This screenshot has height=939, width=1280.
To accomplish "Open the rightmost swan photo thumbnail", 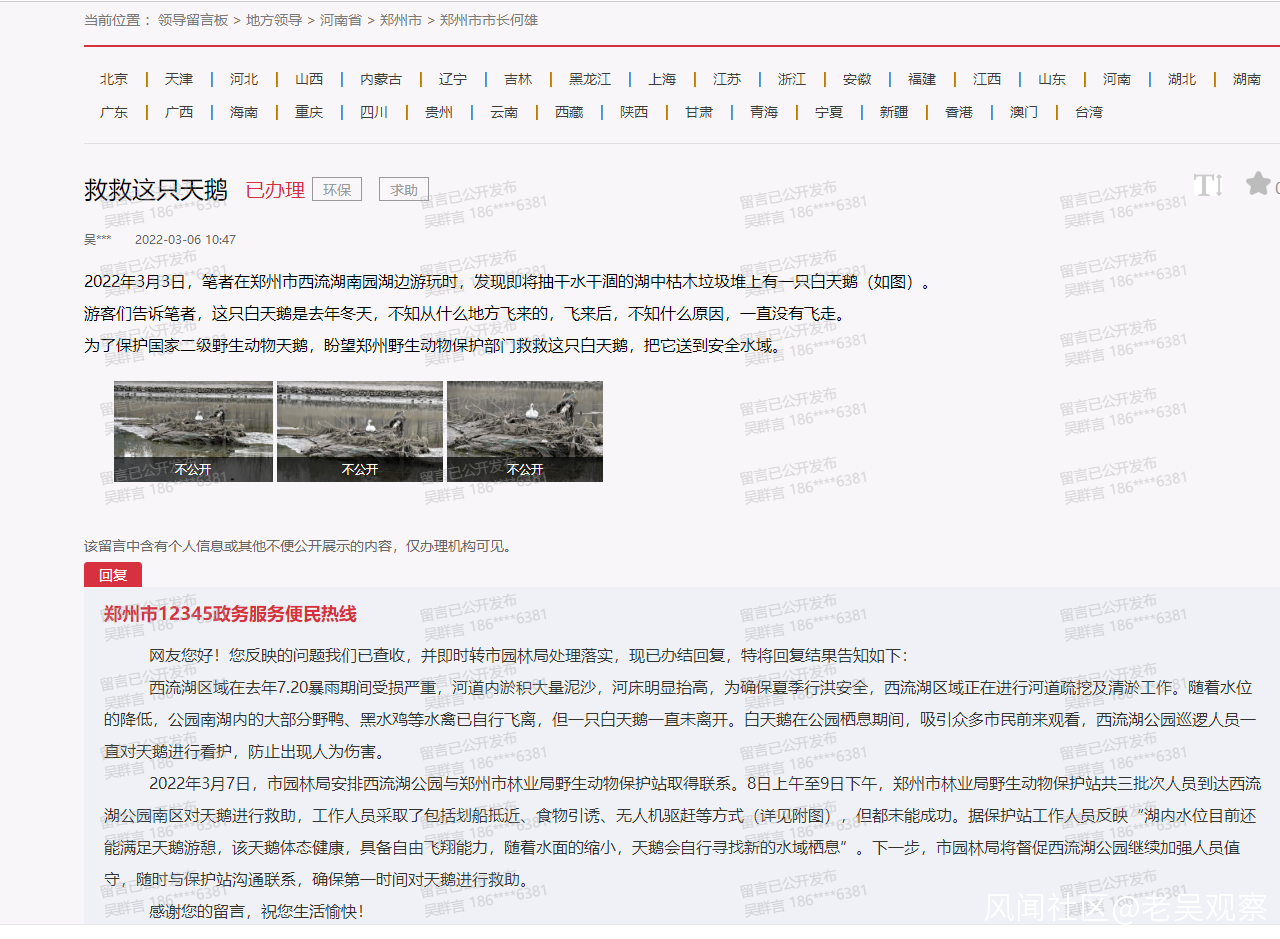I will click(525, 431).
